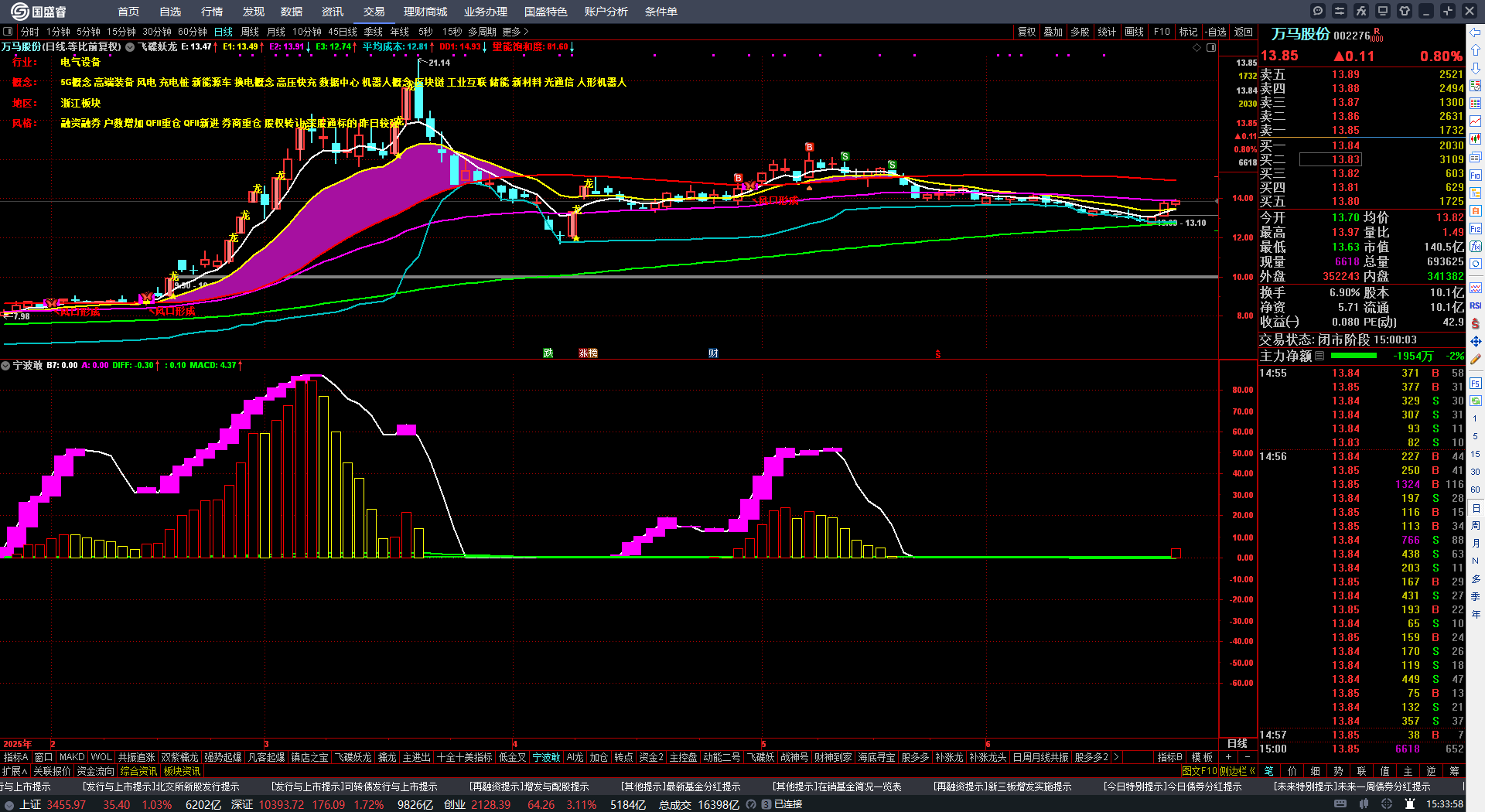Open the fx formula manager icon
This screenshot has width=1485, height=812.
pos(1361,11)
